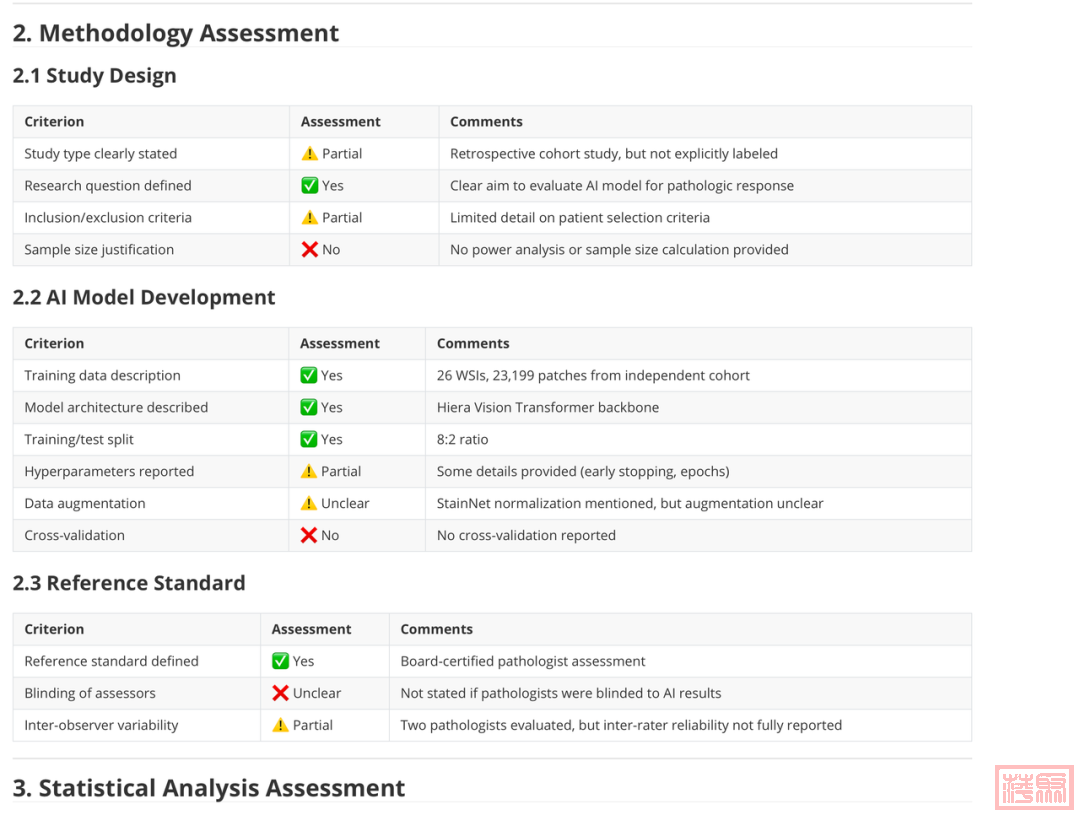Click warning icon for Inter-observer variability
The image size is (1080, 815).
pos(281,726)
